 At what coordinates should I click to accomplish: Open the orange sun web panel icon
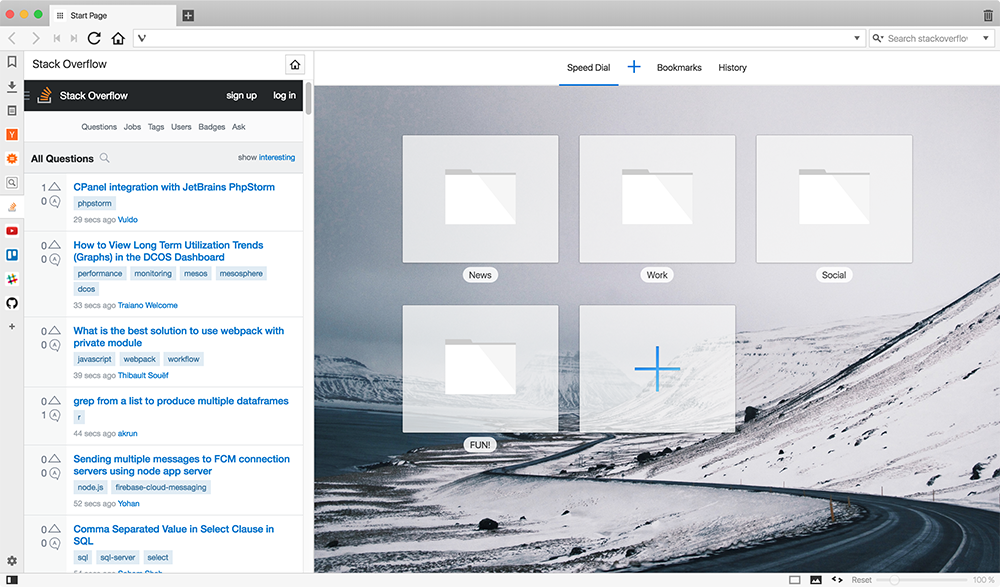(11, 158)
